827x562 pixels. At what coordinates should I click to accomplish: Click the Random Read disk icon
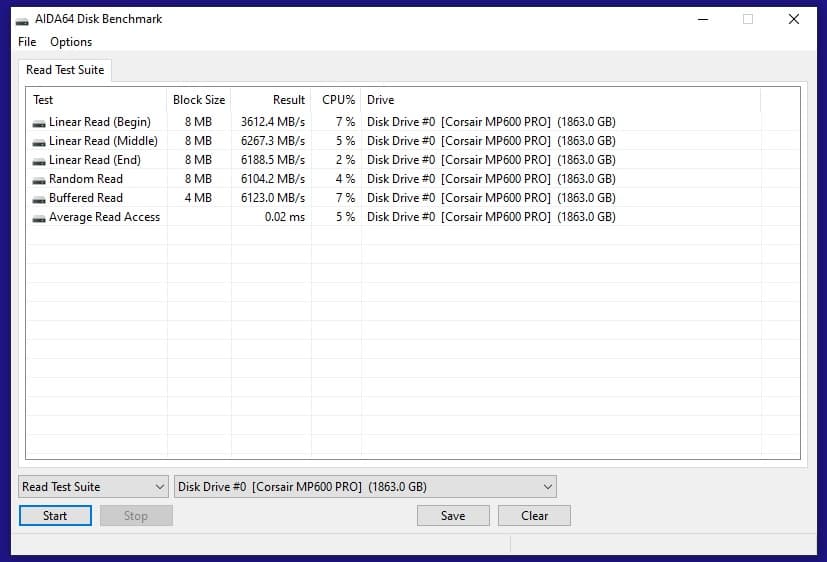[39, 179]
